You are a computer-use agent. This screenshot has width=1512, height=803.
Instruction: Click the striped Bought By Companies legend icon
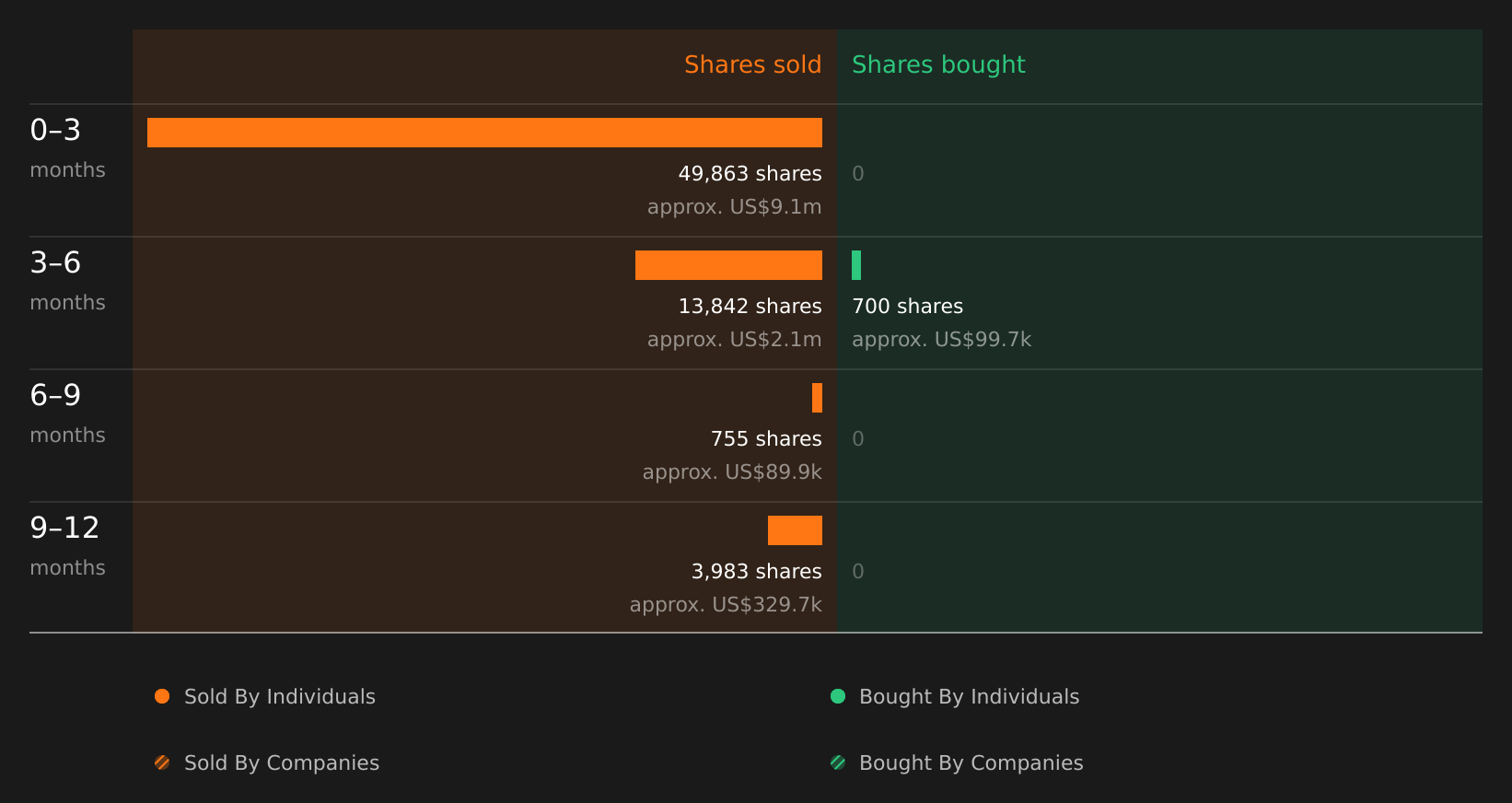pos(838,762)
